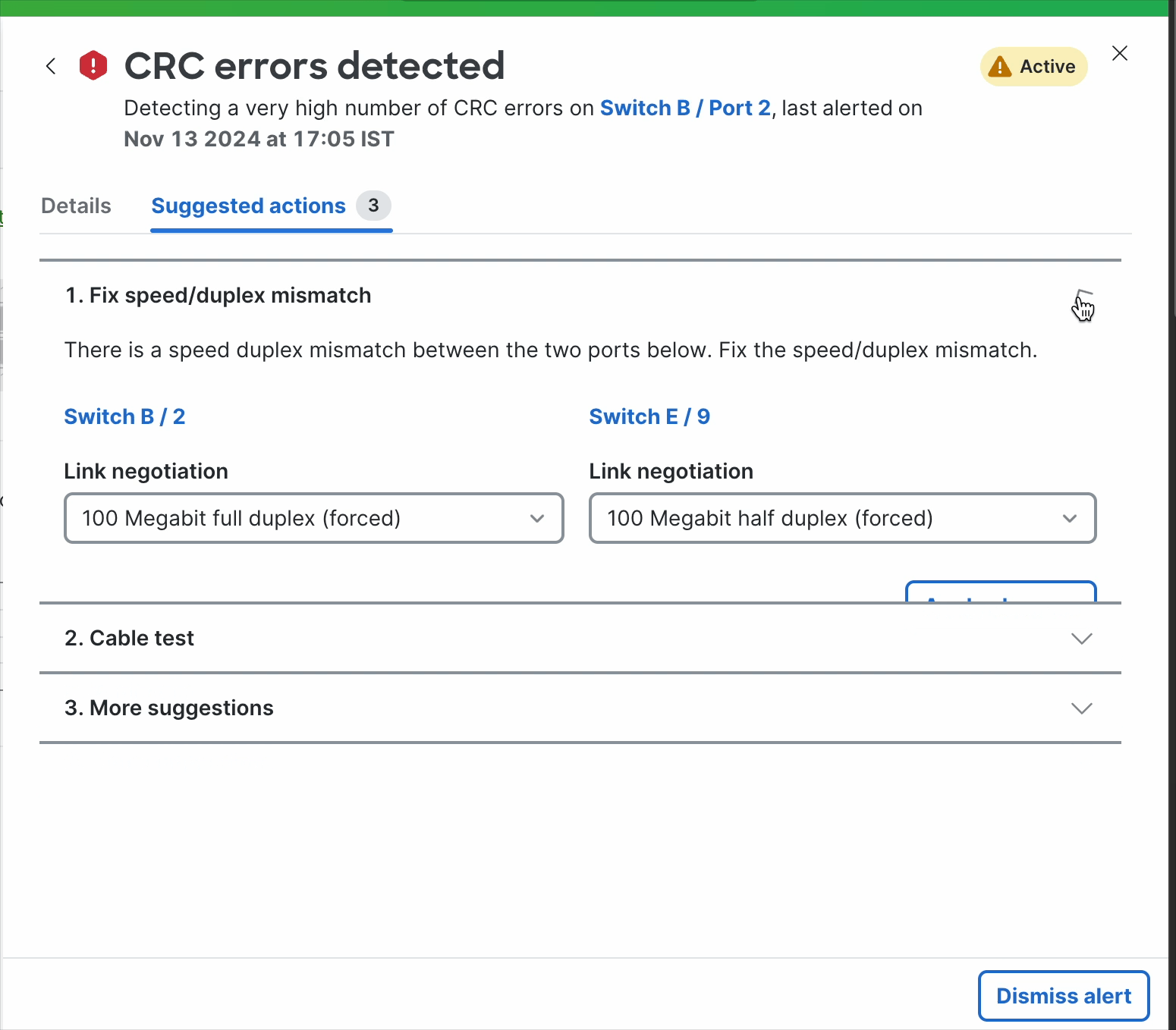Expand the Cable test section
The width and height of the screenshot is (1176, 1030).
click(x=1082, y=638)
